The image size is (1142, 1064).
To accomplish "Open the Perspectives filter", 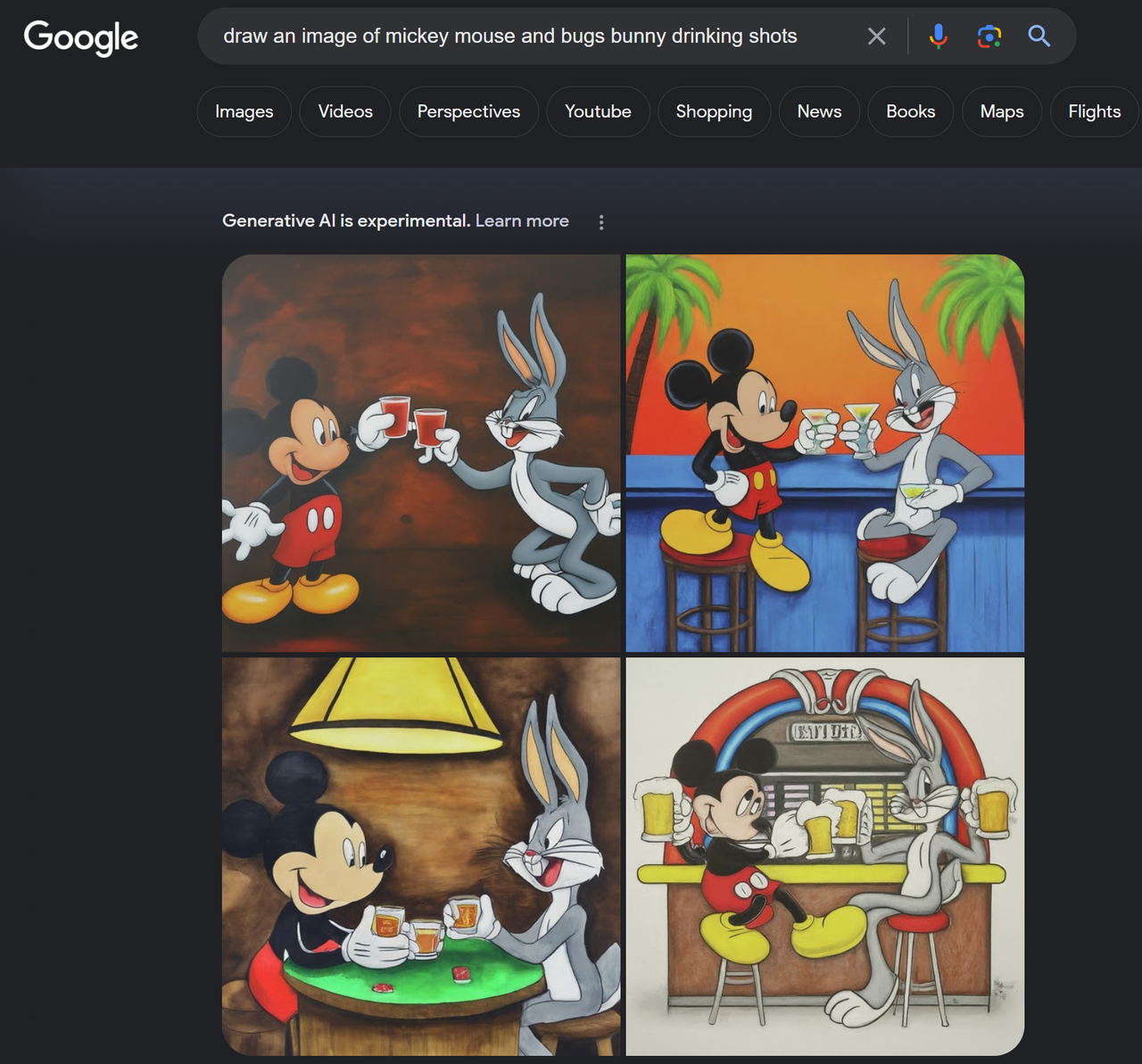I will [468, 111].
